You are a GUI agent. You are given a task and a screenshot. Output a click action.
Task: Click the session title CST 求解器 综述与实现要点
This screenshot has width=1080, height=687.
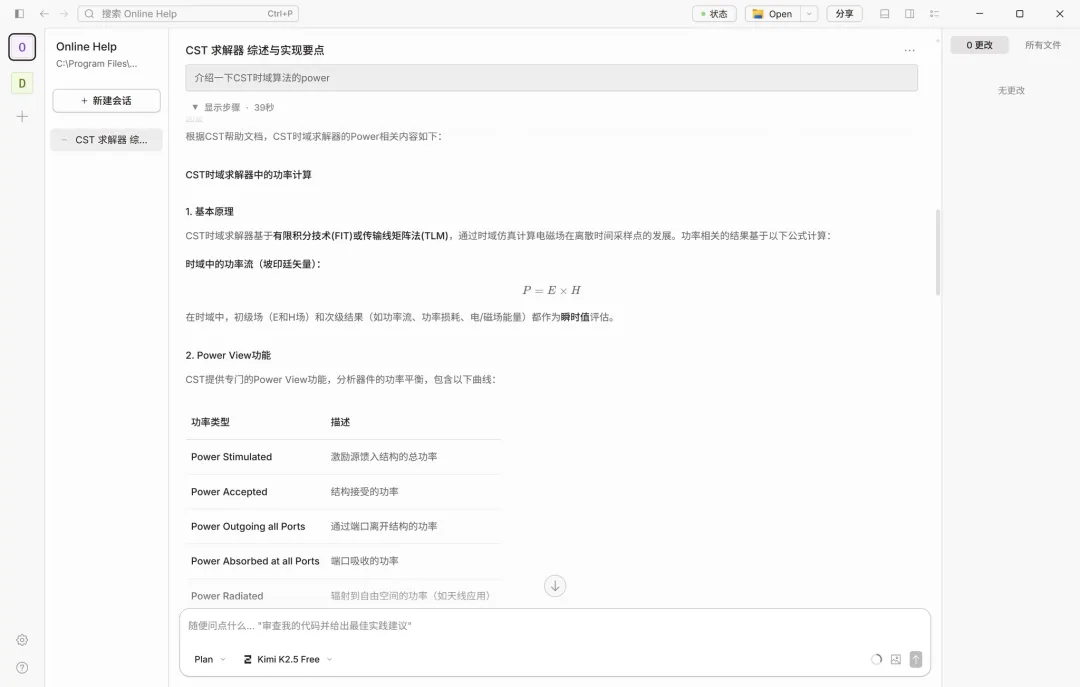[255, 50]
